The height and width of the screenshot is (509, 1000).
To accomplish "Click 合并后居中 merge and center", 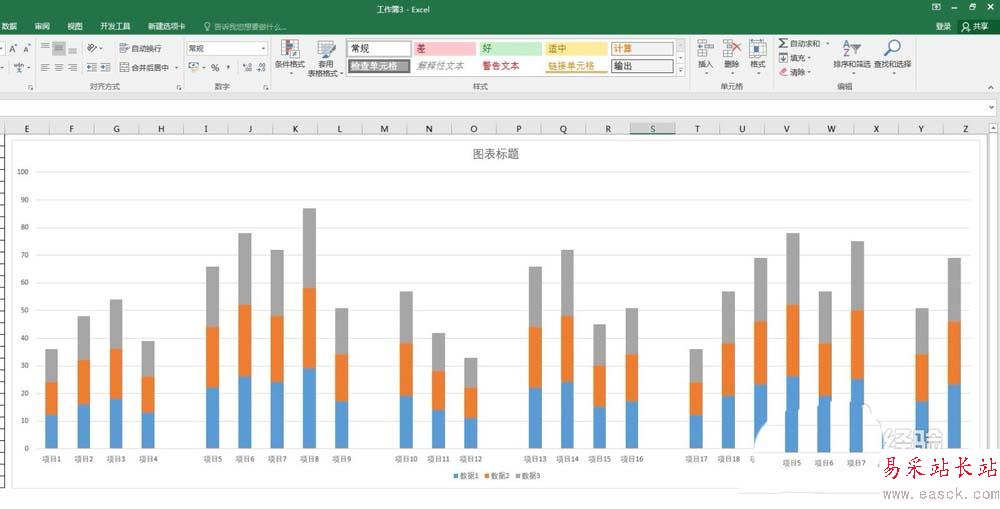I will 145,68.
